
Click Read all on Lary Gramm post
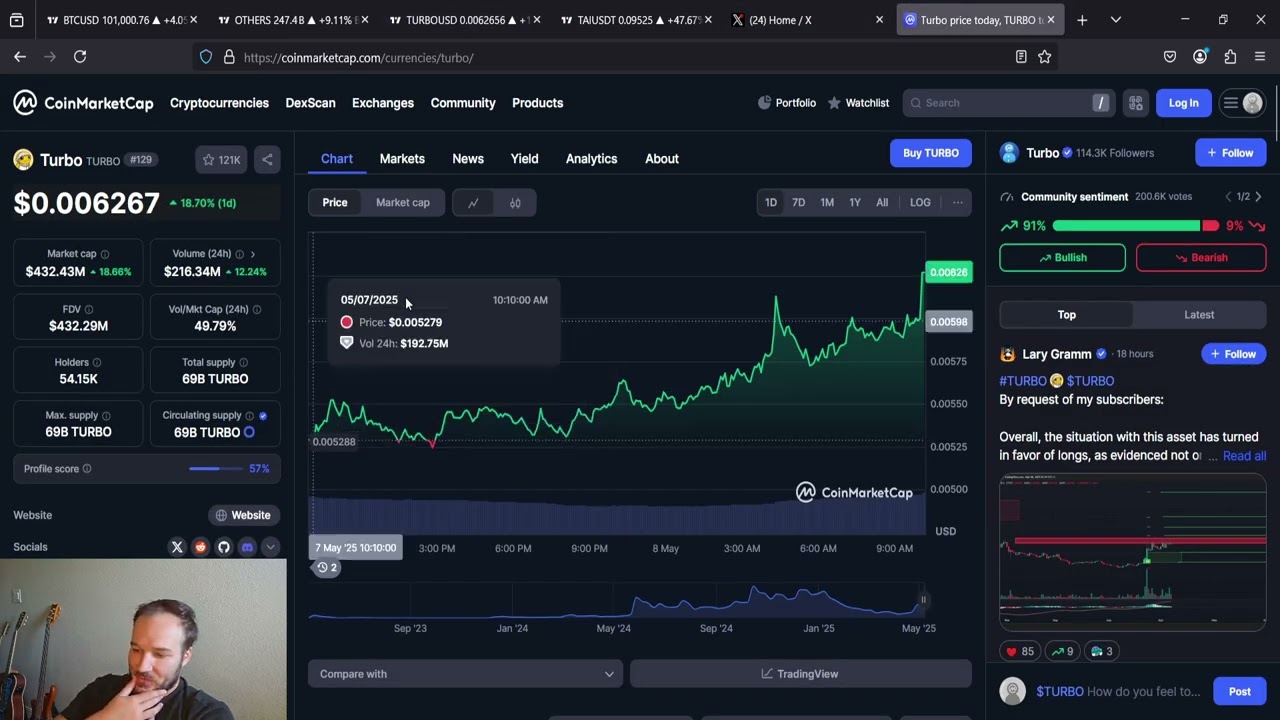pos(1244,456)
